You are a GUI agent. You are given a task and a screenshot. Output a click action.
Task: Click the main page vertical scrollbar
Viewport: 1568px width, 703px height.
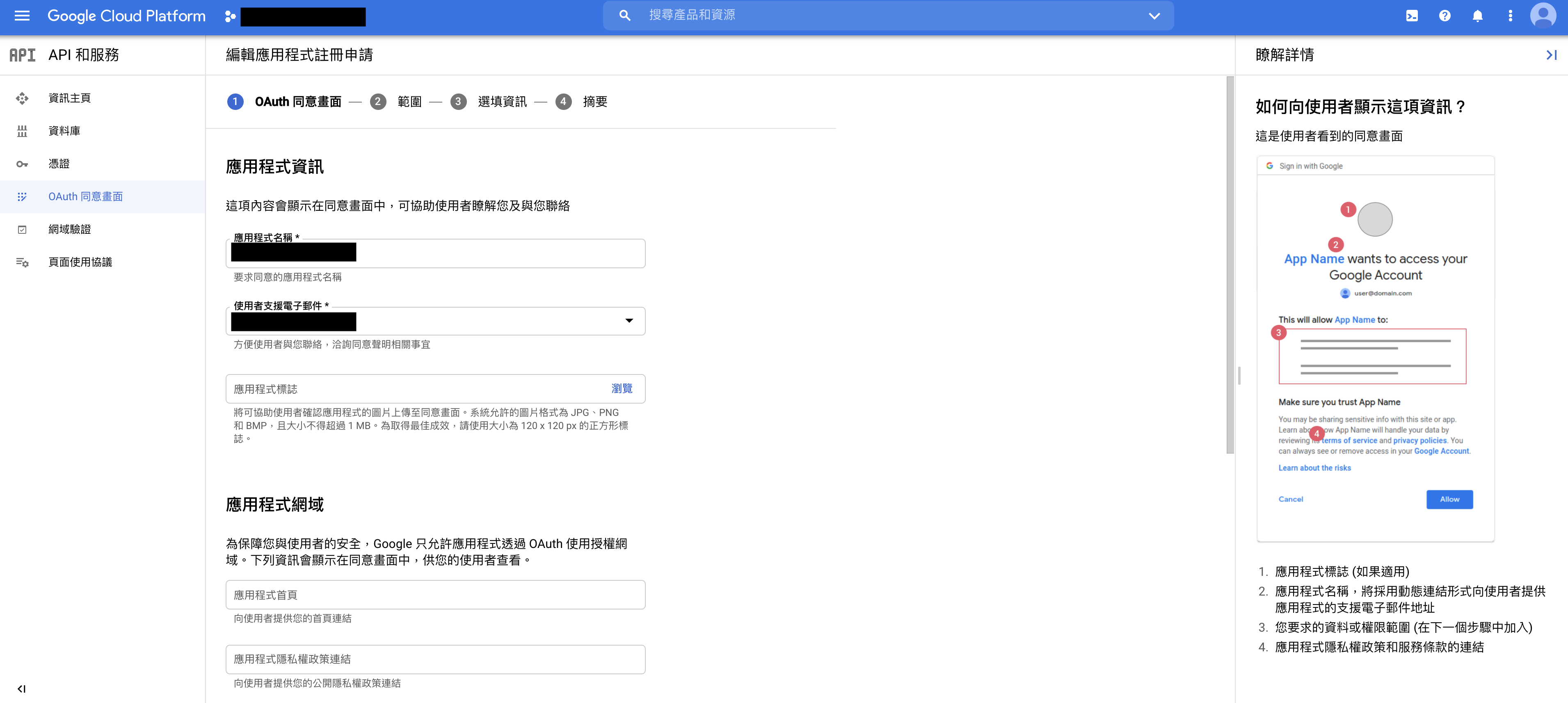tap(1230, 265)
